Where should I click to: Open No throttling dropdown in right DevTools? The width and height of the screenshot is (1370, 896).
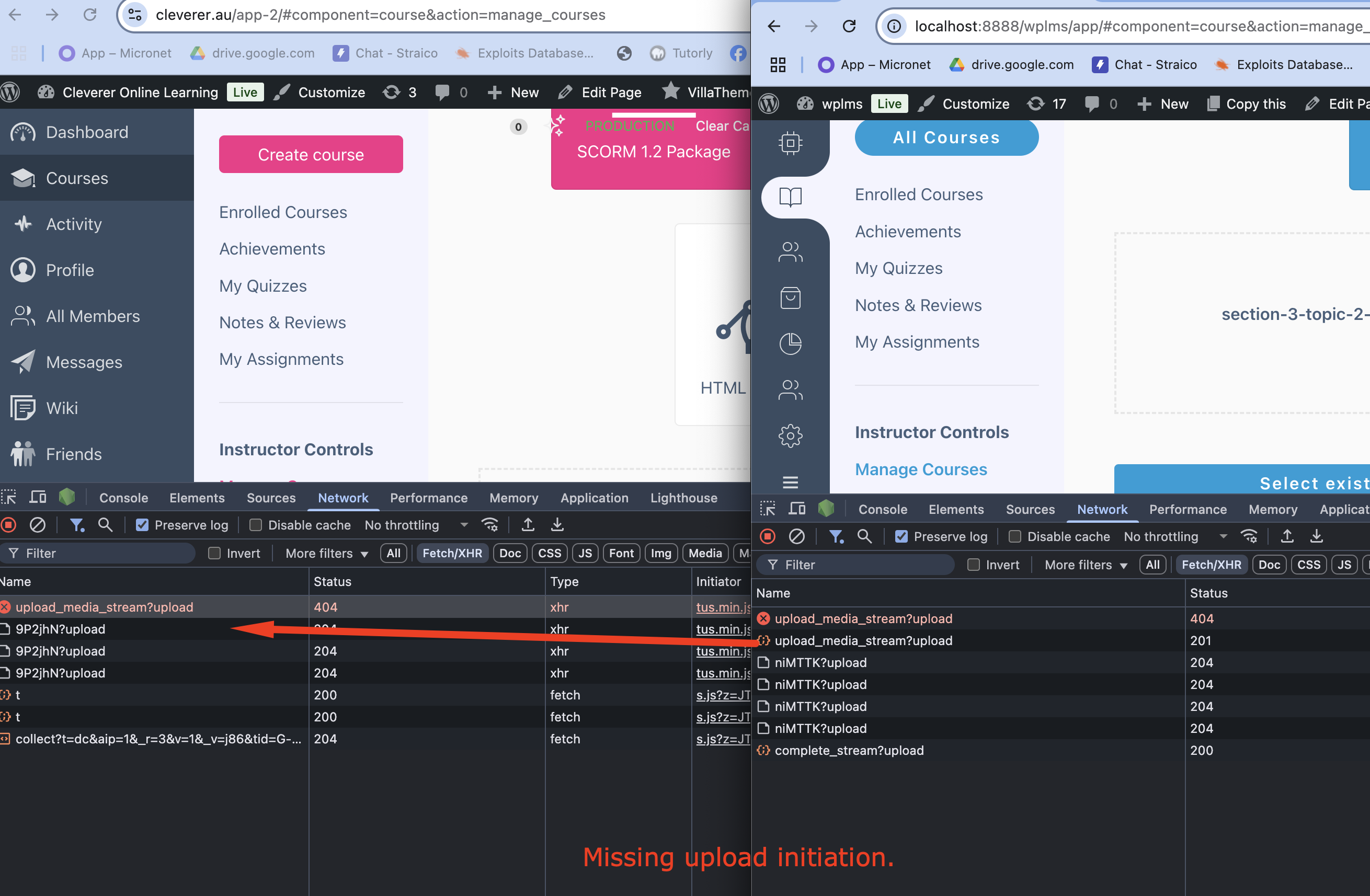click(x=1175, y=536)
